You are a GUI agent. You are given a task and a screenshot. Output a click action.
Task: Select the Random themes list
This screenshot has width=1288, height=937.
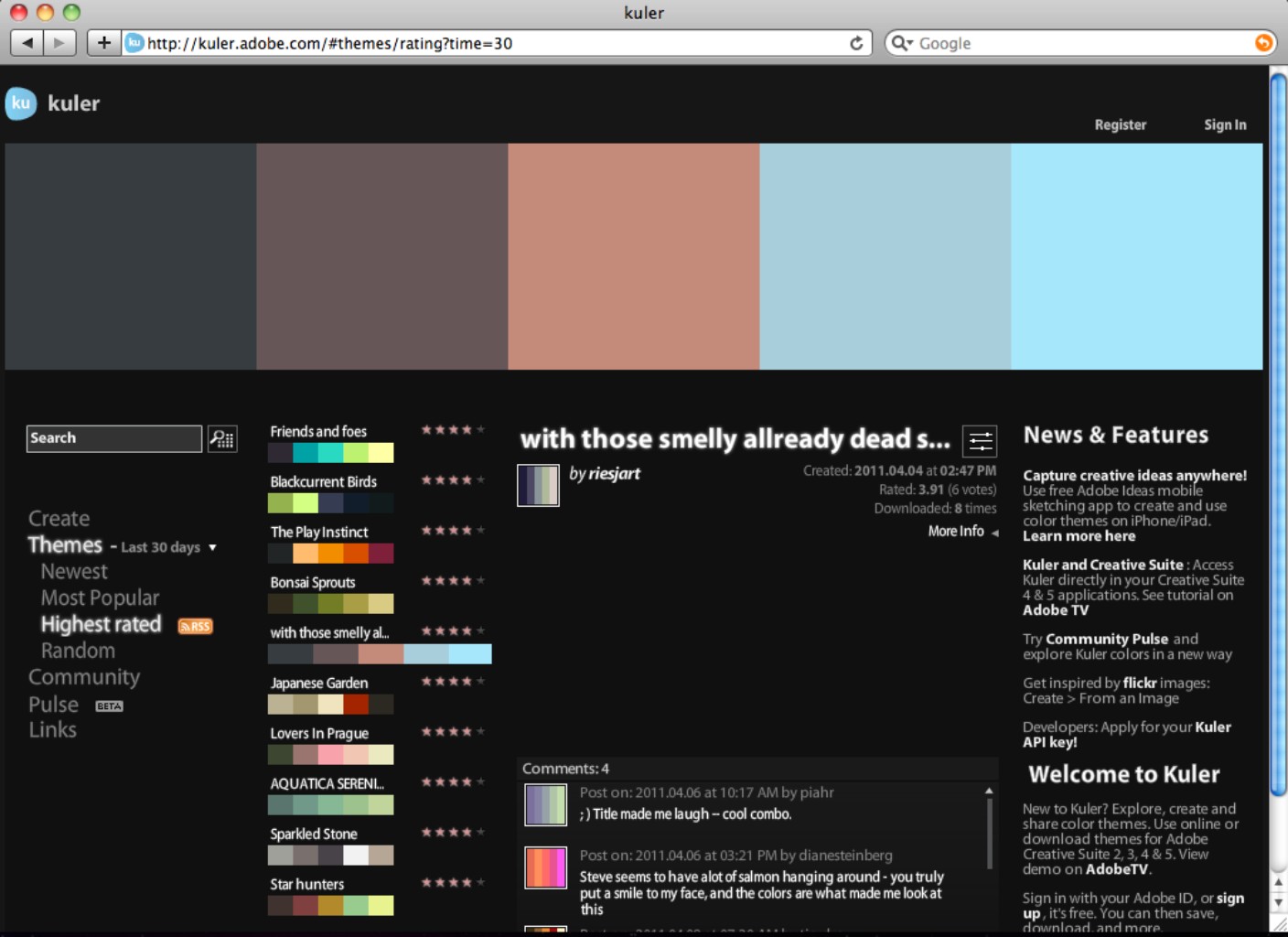tap(78, 652)
